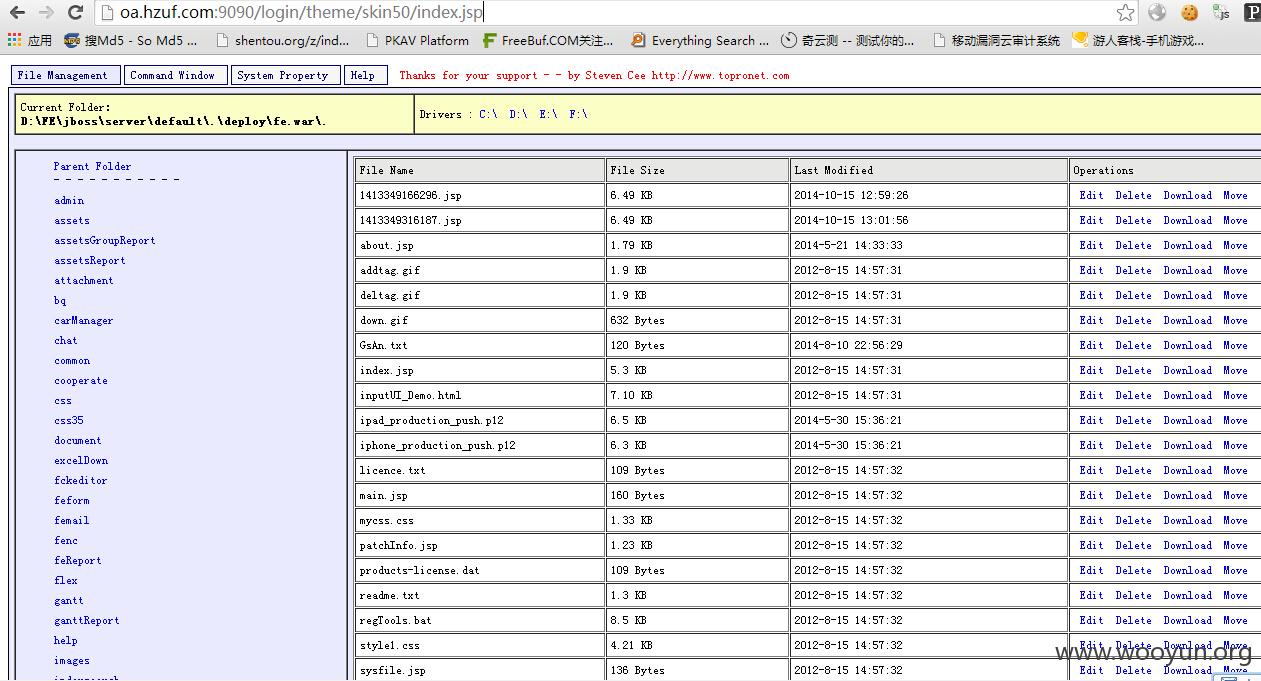1261x681 pixels.
Task: Switch to drive F:\
Action: (x=578, y=115)
